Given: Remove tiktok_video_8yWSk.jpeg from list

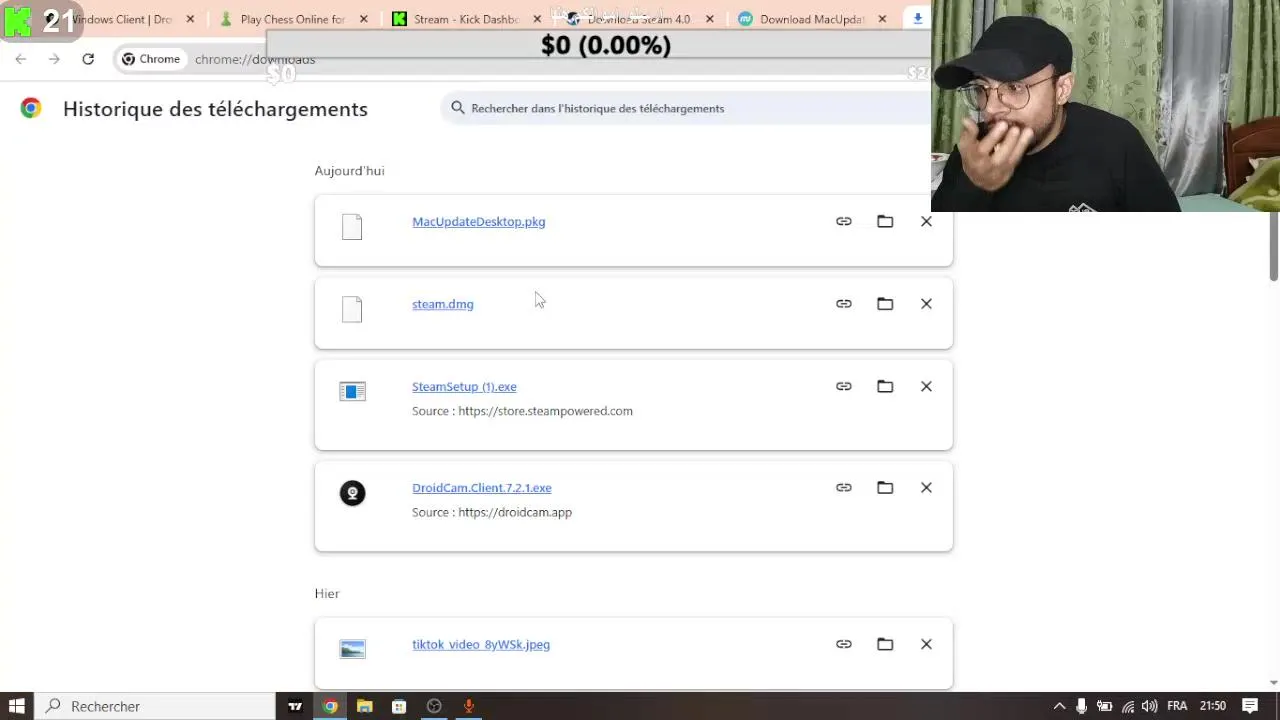Looking at the screenshot, I should click(926, 644).
